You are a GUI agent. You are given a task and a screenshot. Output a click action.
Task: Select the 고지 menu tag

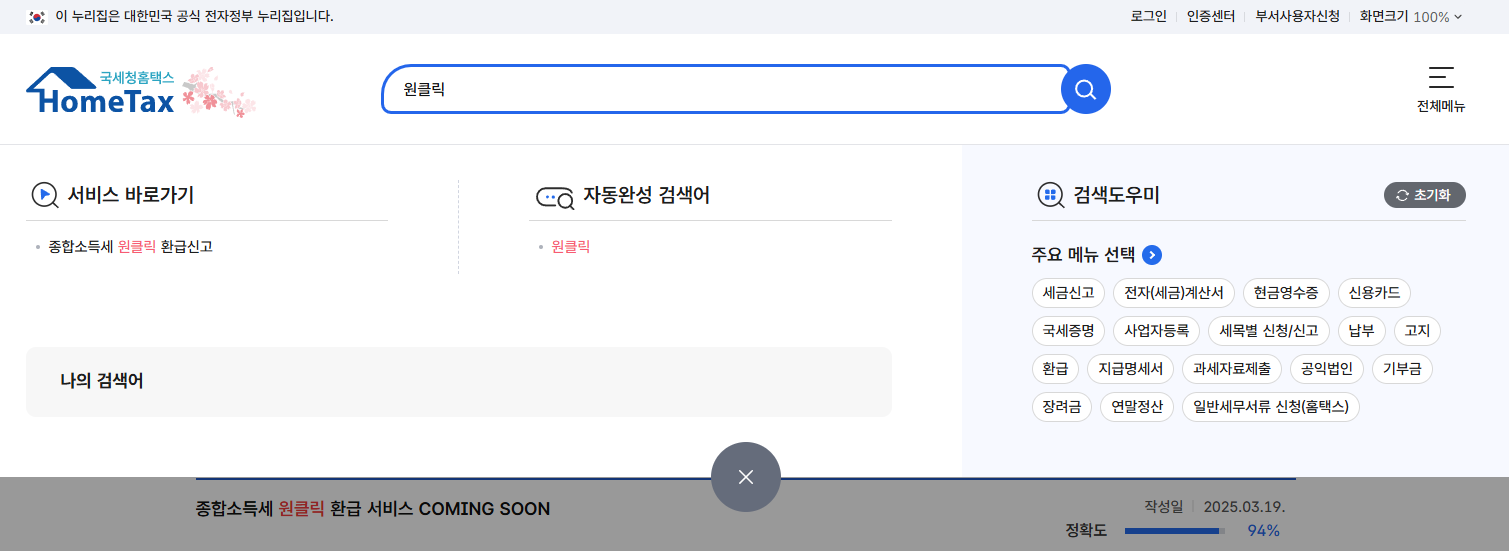(x=1417, y=331)
